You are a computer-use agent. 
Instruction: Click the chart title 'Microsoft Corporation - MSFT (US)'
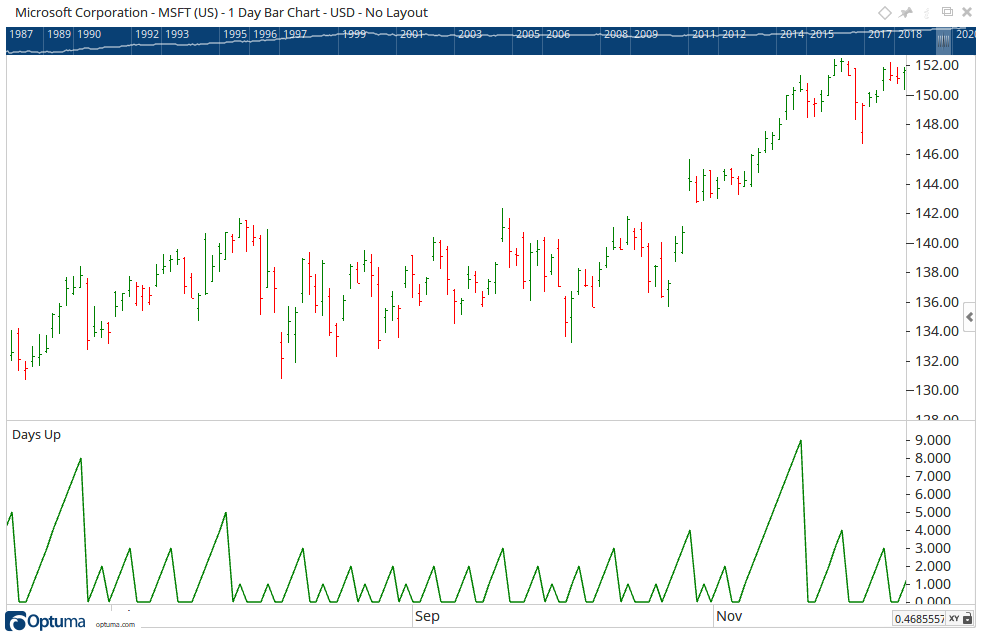click(116, 13)
